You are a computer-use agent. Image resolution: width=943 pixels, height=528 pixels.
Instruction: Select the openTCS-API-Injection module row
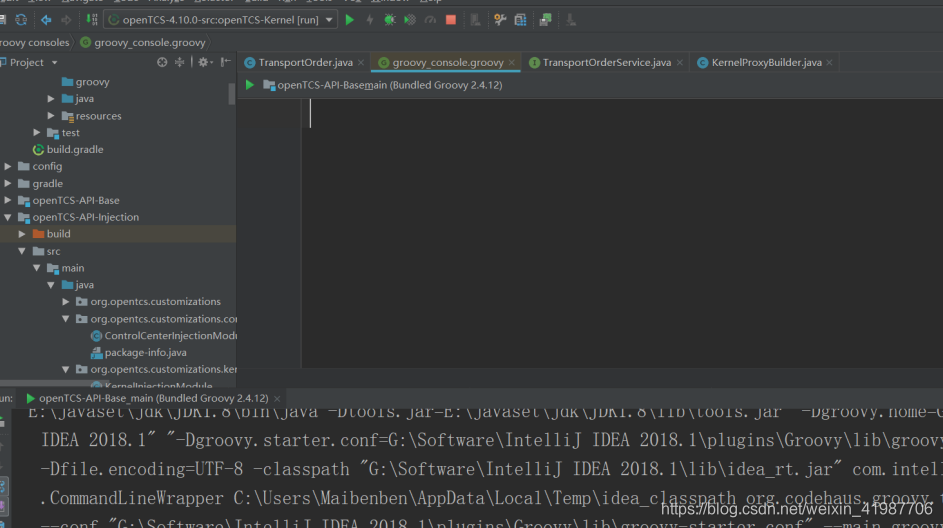click(118, 217)
